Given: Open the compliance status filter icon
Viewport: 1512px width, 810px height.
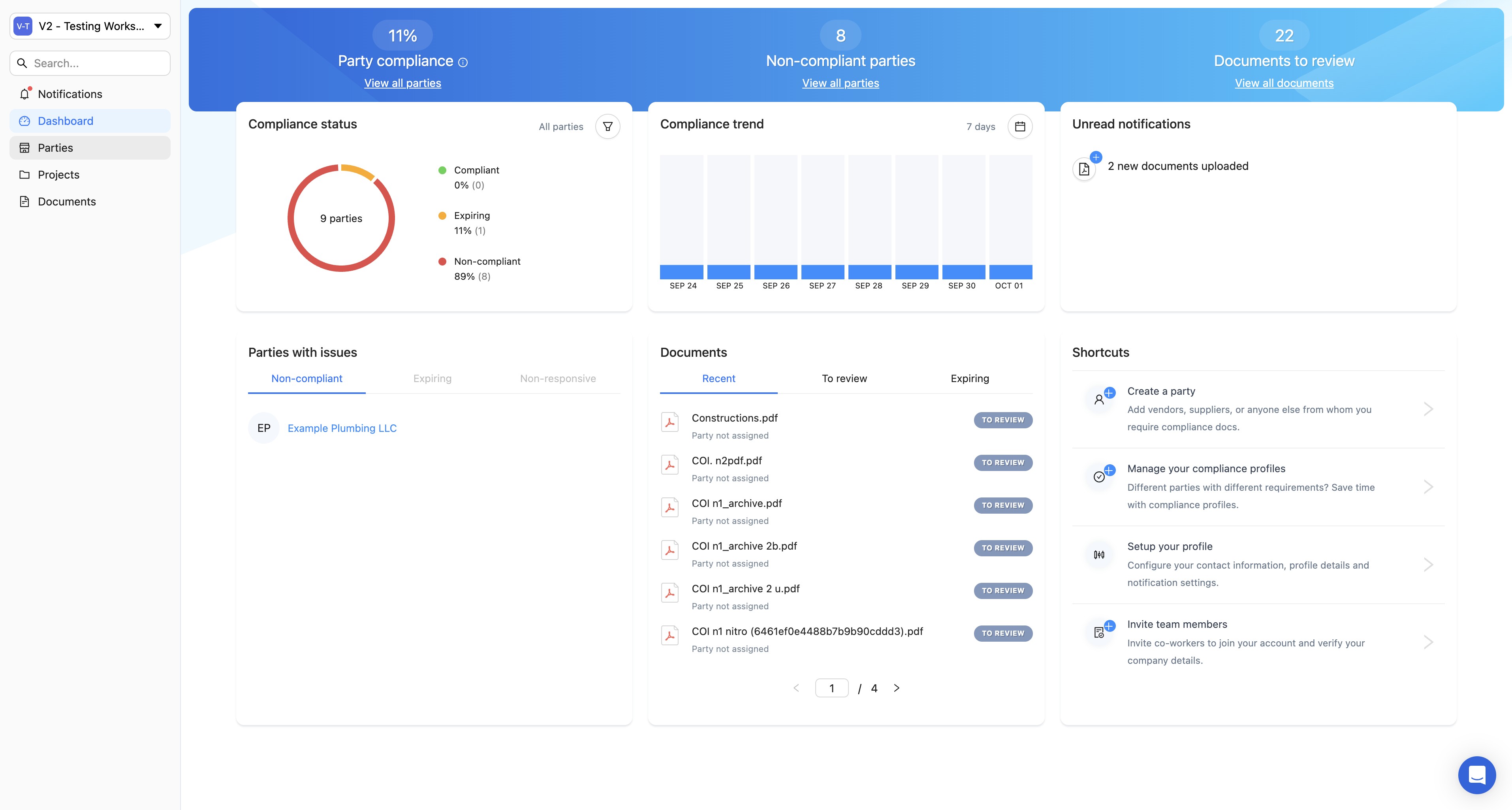Looking at the screenshot, I should click(607, 126).
